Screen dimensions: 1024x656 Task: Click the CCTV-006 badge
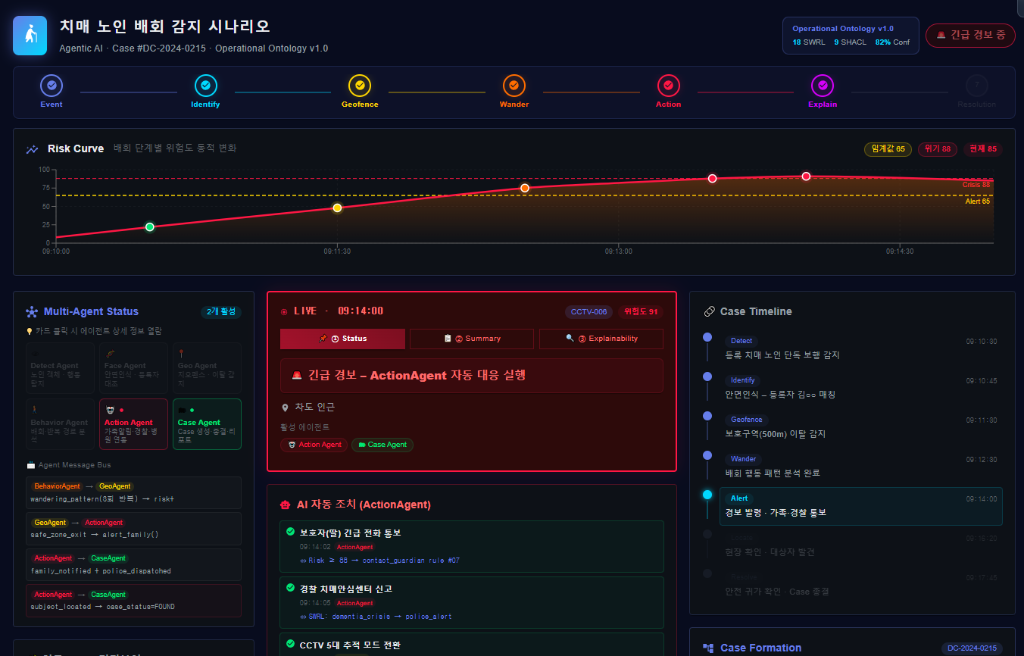[589, 312]
